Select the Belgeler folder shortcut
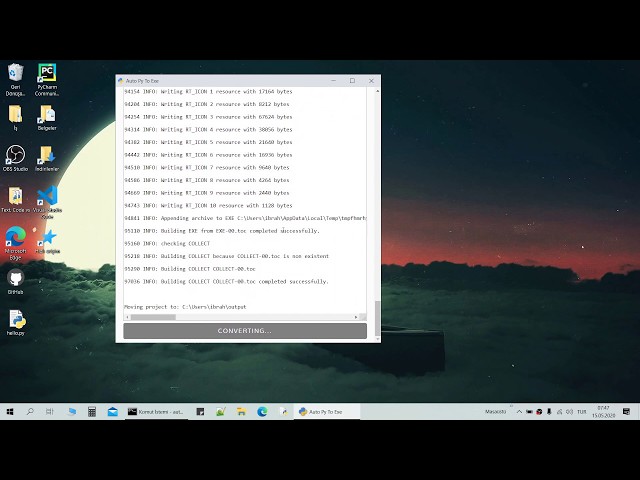 click(x=47, y=118)
